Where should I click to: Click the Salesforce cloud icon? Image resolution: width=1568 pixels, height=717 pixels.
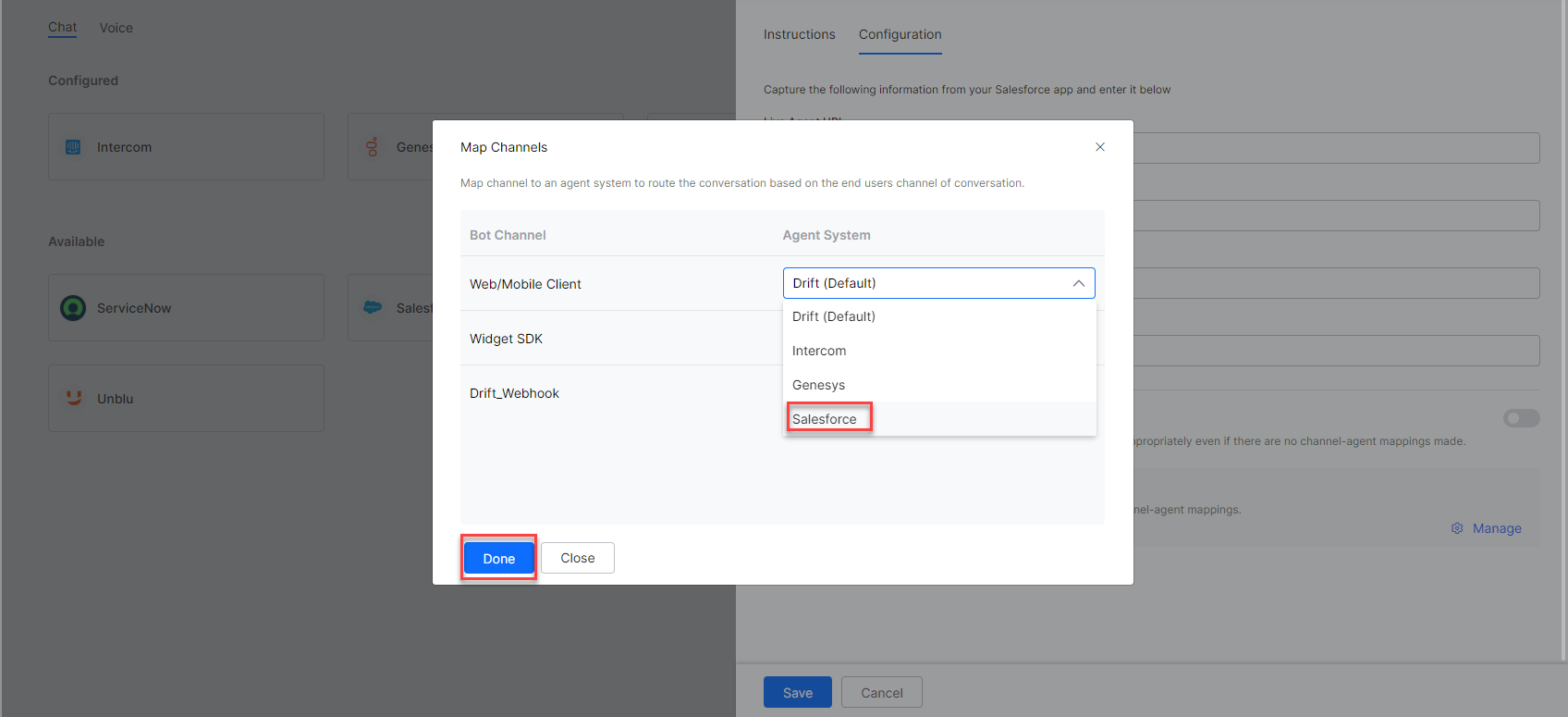(373, 308)
